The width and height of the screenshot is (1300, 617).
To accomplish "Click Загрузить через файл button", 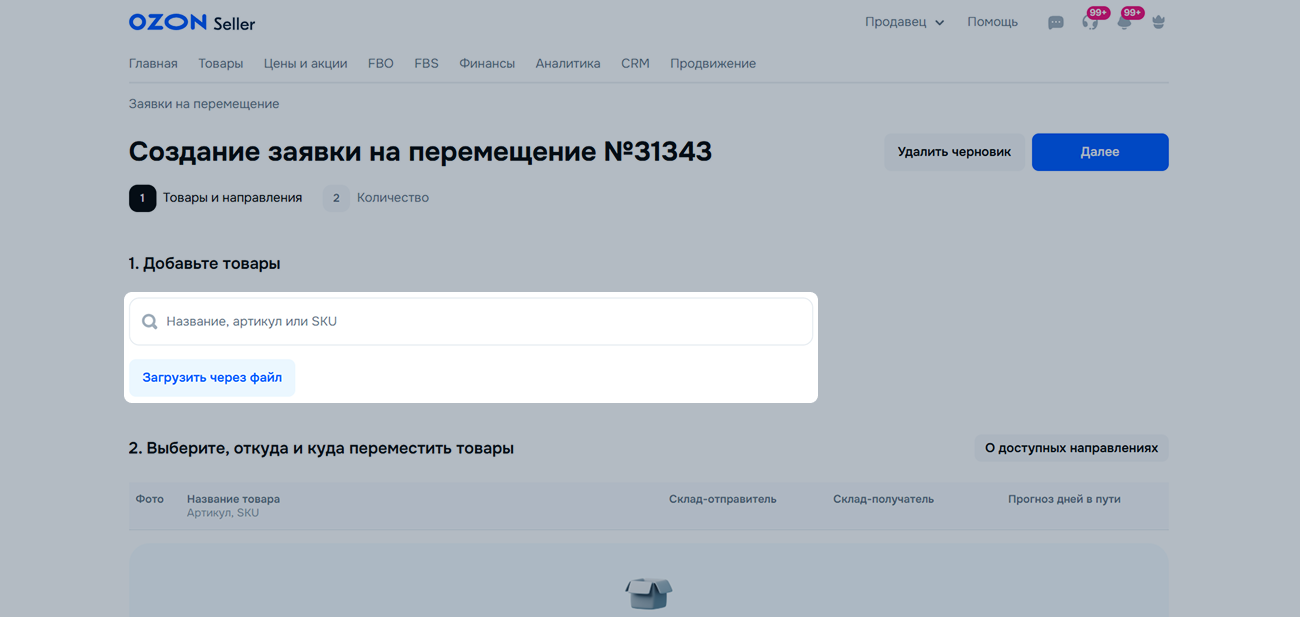I will (212, 378).
